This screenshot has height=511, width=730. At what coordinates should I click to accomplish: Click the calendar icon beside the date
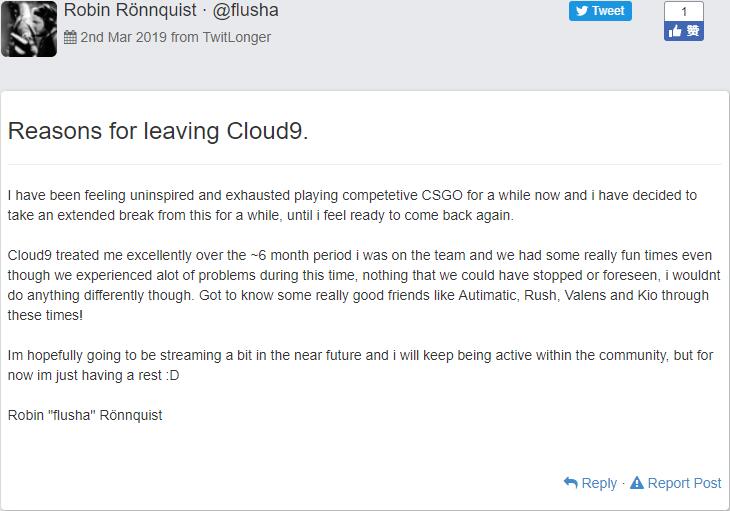coord(70,37)
